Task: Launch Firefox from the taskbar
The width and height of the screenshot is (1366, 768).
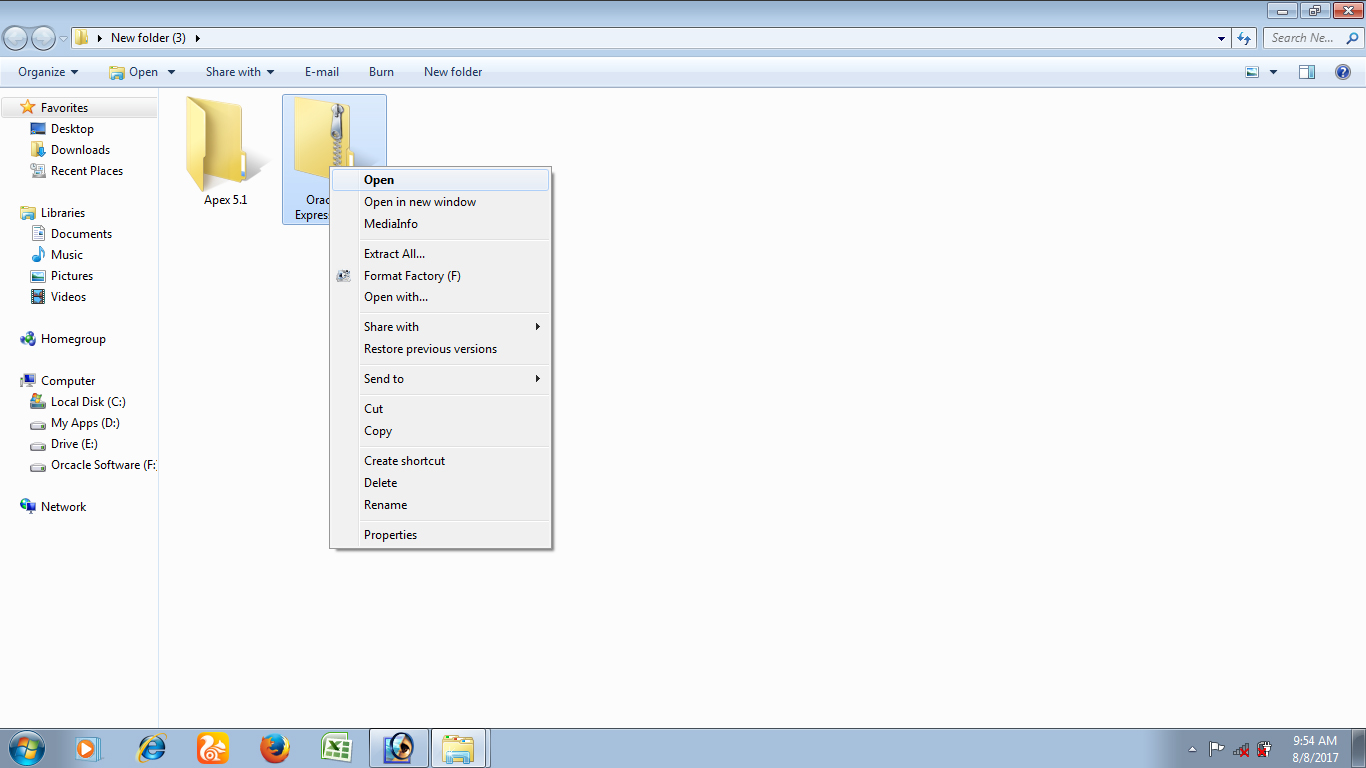Action: click(275, 748)
